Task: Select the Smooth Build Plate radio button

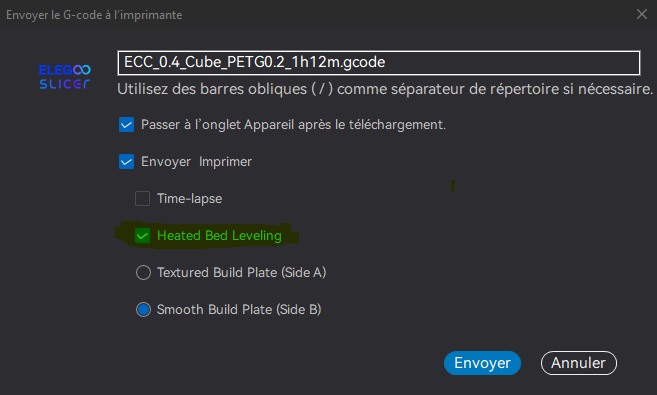Action: [143, 310]
